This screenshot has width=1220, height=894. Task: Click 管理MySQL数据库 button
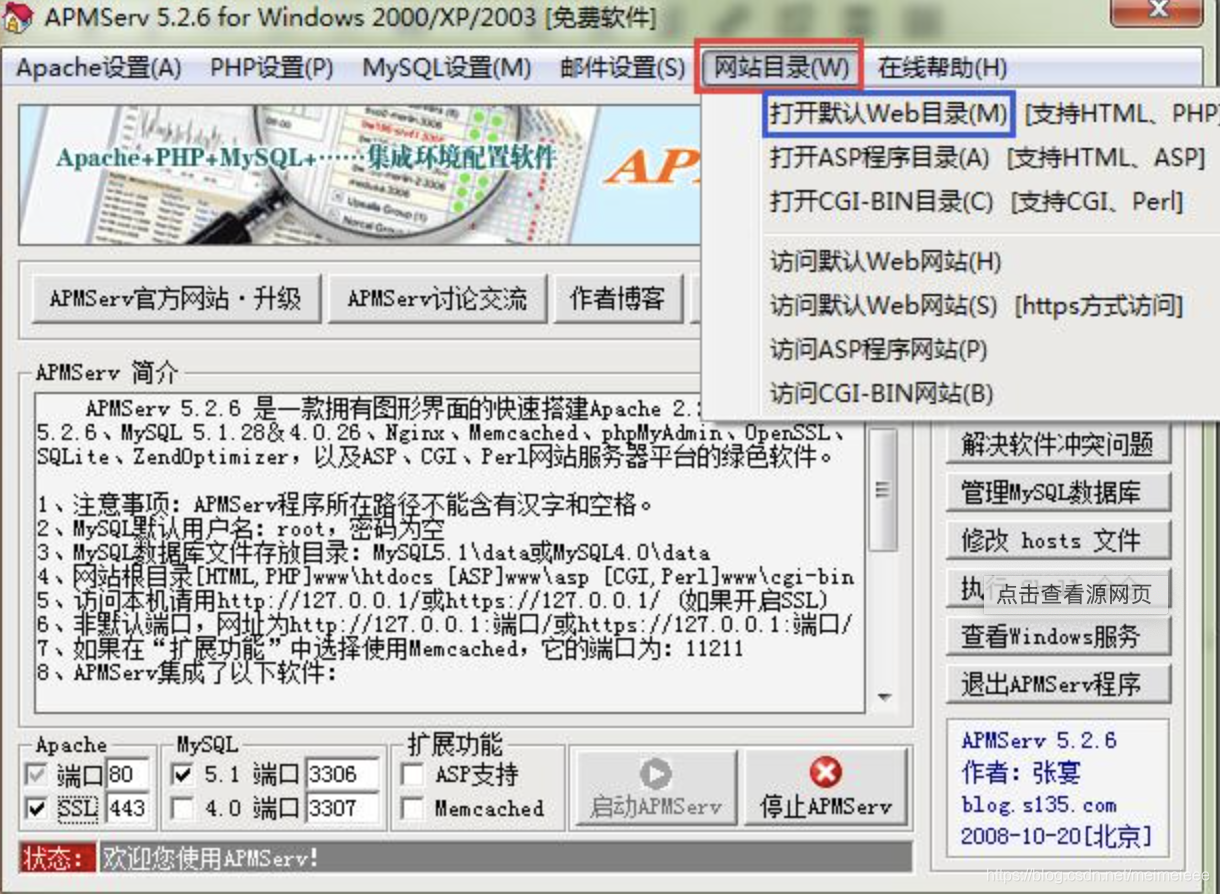pyautogui.click(x=1058, y=492)
